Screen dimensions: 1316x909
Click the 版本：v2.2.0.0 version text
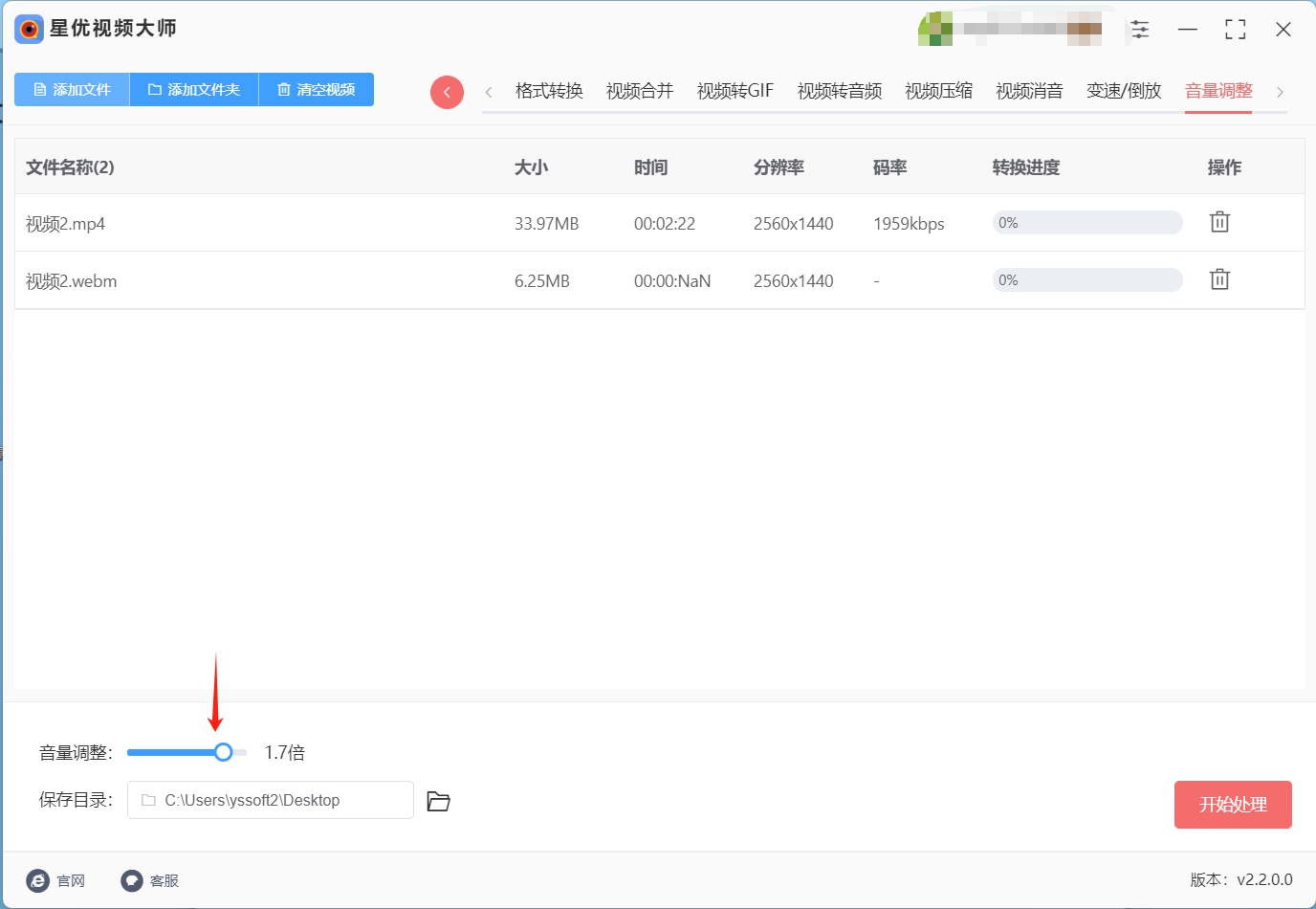click(1241, 879)
